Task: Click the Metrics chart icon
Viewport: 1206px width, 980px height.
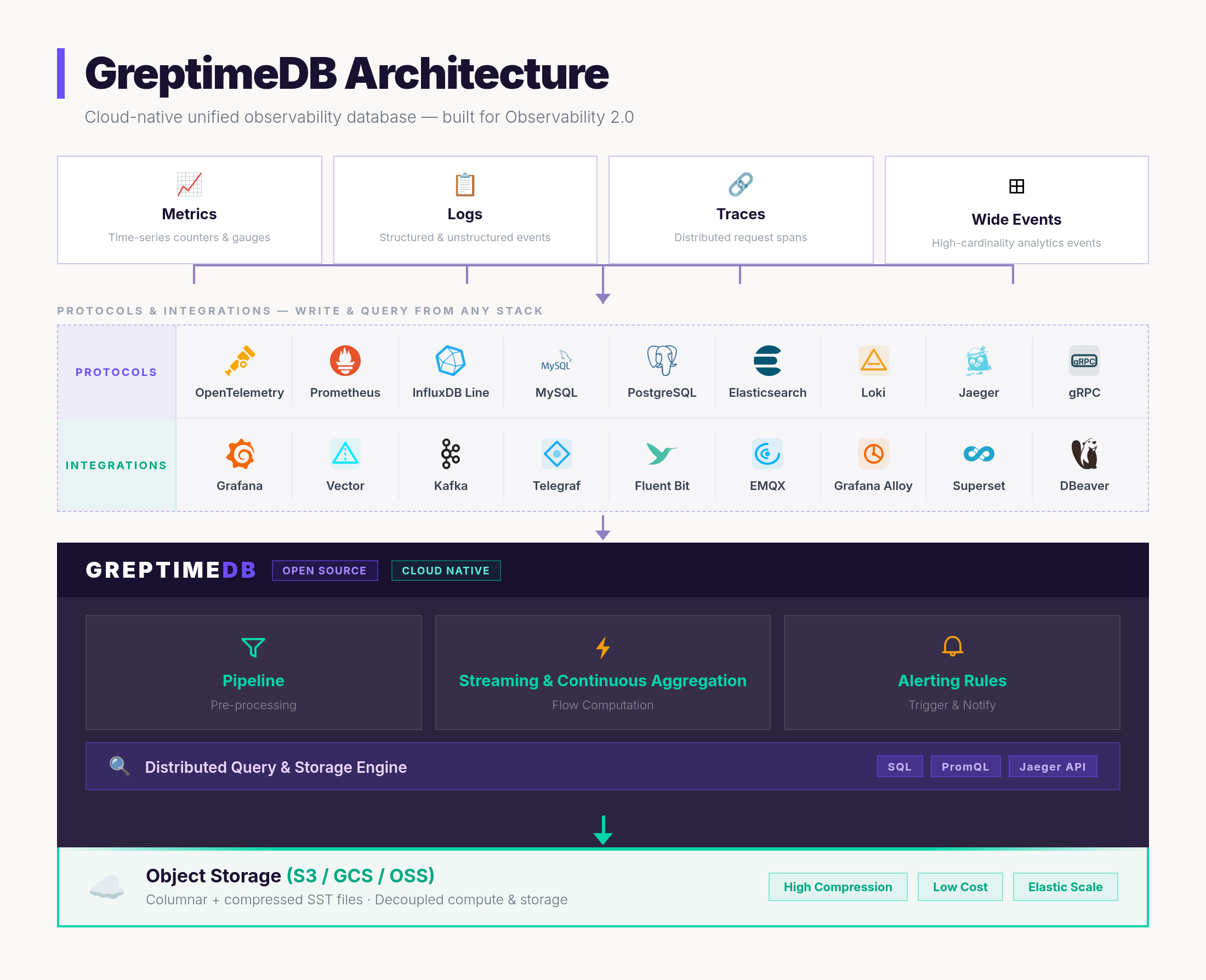Action: click(189, 184)
